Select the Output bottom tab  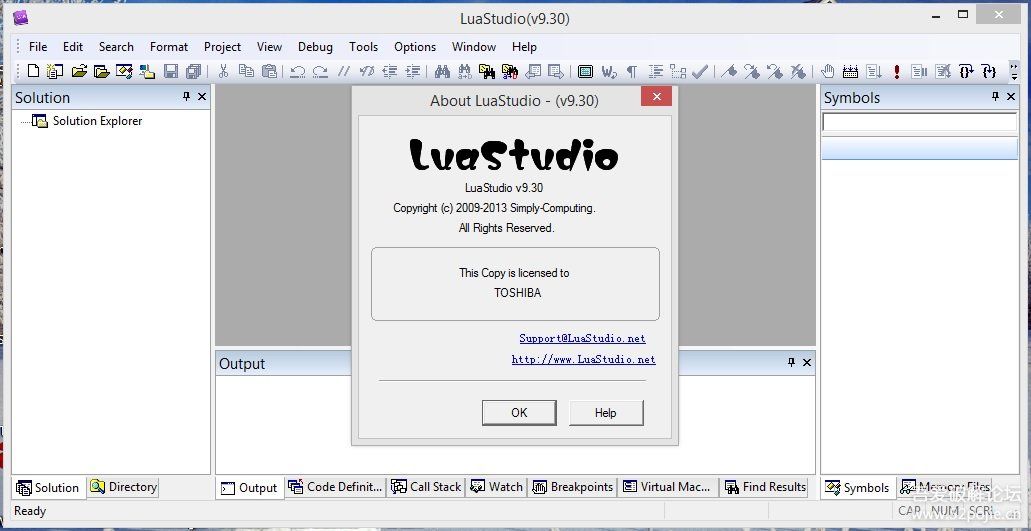[250, 488]
